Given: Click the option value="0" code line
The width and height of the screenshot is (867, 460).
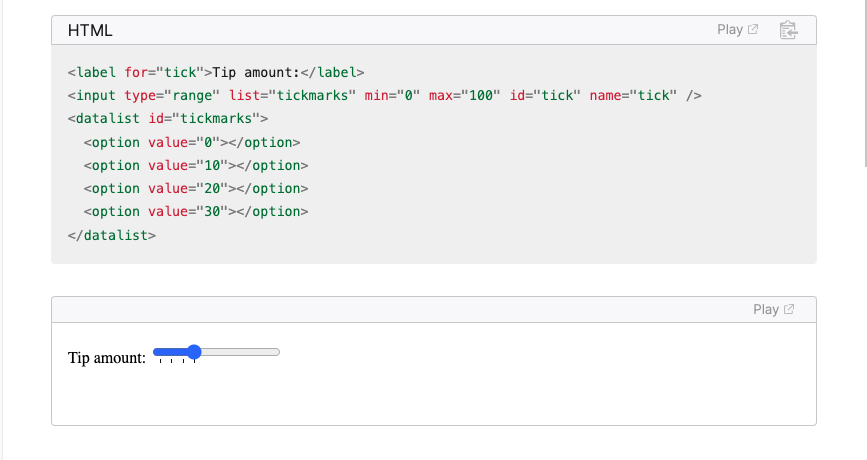Looking at the screenshot, I should (192, 142).
